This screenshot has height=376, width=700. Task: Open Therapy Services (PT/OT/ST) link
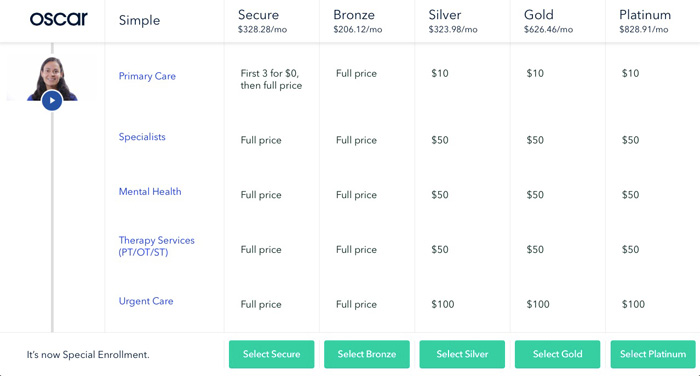(x=156, y=246)
